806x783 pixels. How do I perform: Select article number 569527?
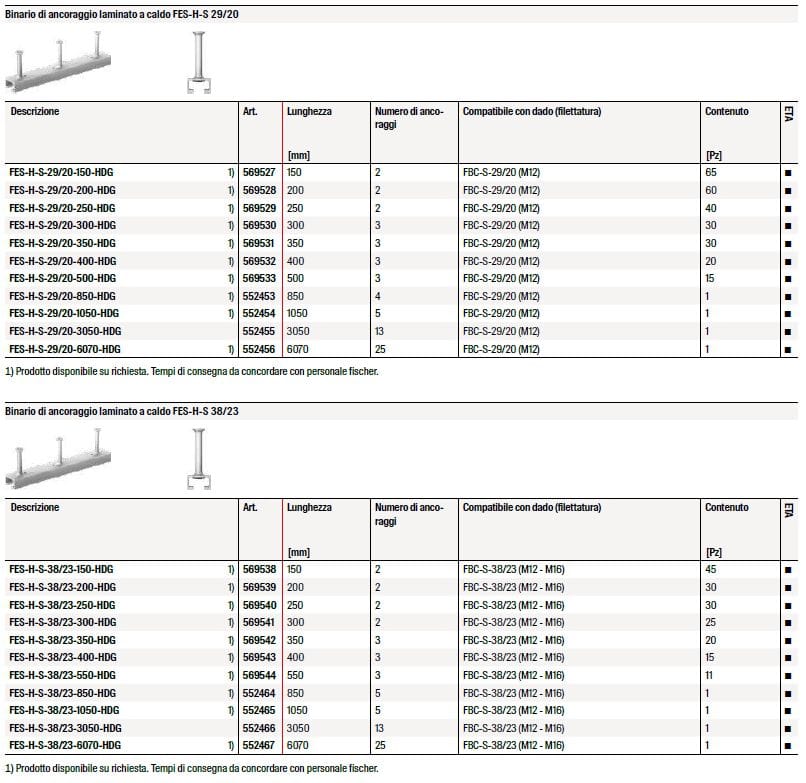click(259, 173)
